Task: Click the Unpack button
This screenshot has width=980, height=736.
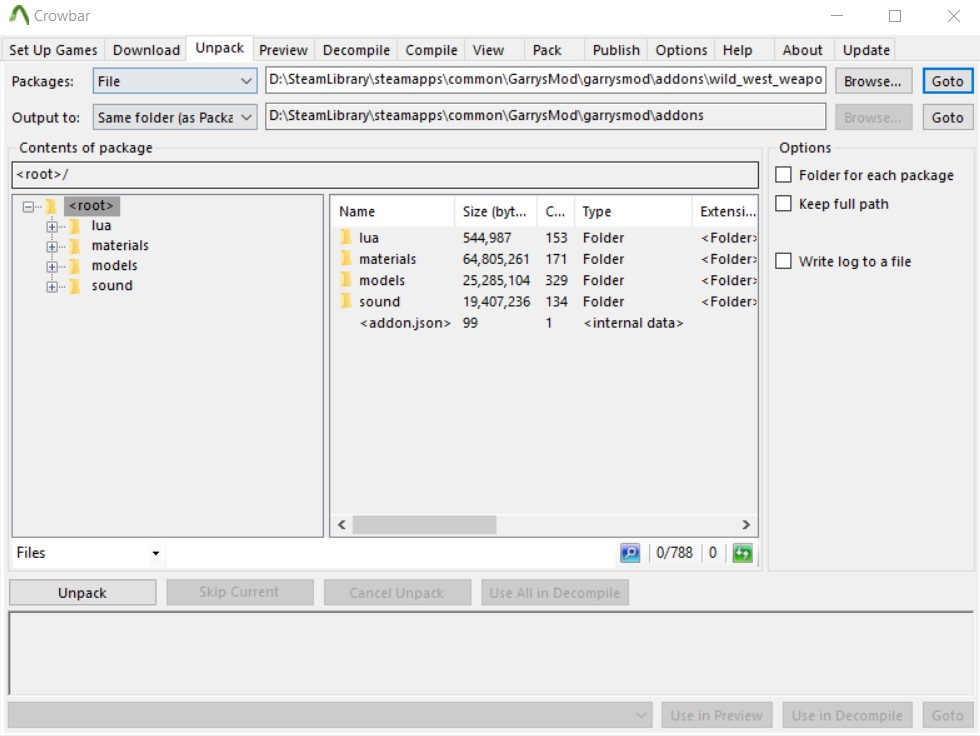Action: tap(82, 592)
